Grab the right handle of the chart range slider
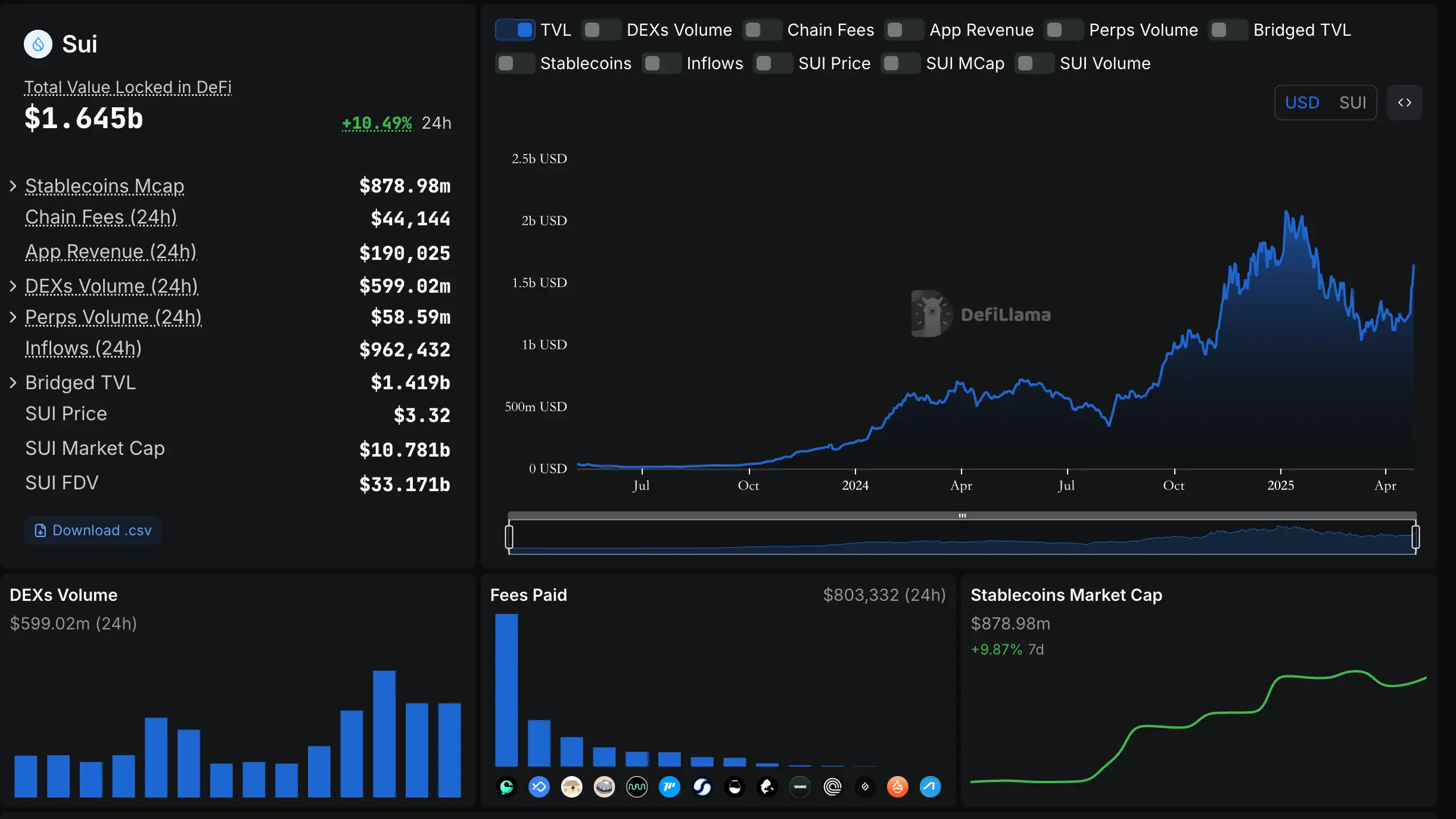 pos(1415,536)
